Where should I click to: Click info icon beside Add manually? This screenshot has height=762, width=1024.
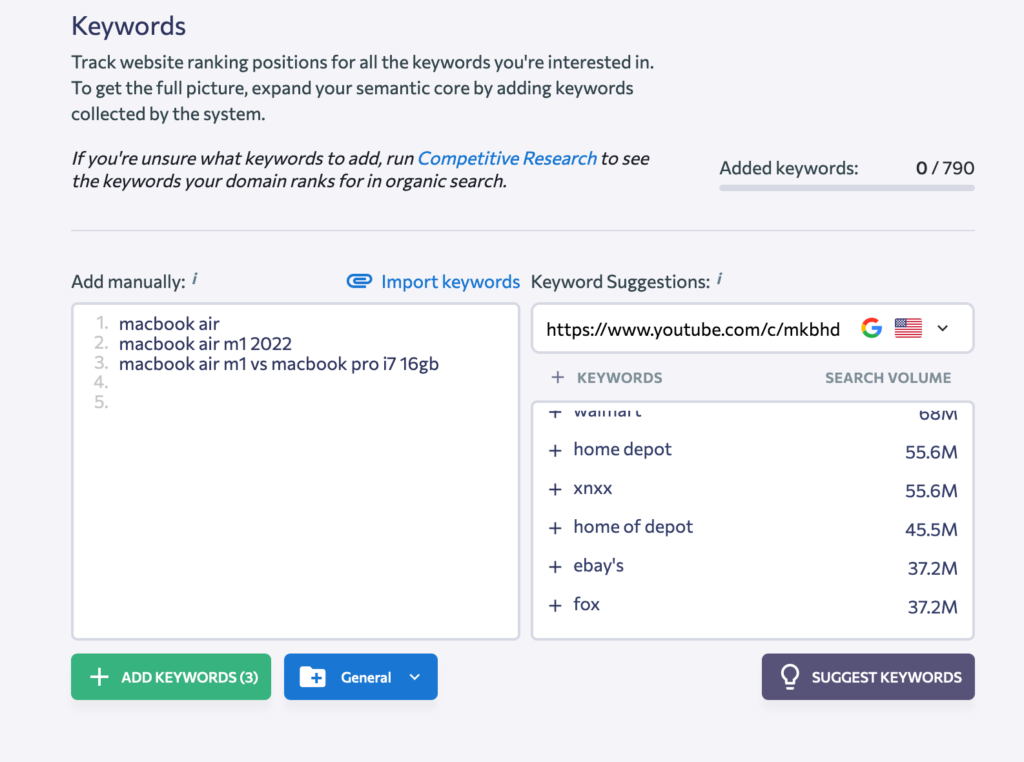point(195,279)
